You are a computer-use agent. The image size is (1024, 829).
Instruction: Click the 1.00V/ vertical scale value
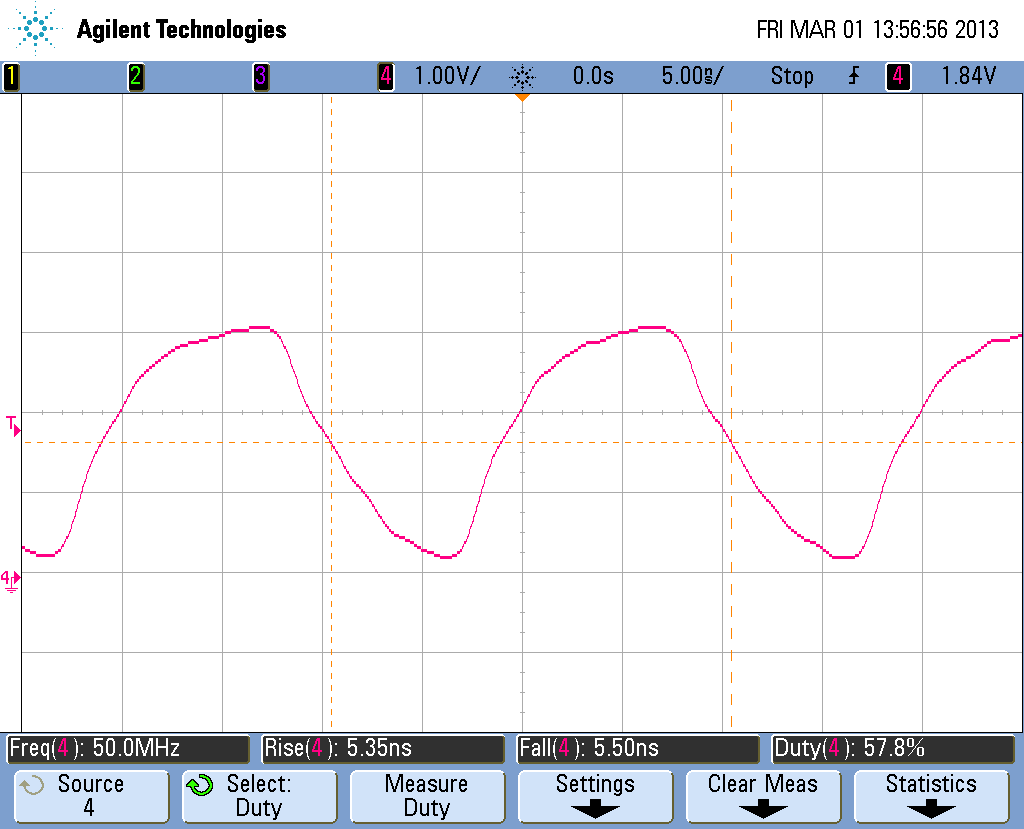[447, 76]
